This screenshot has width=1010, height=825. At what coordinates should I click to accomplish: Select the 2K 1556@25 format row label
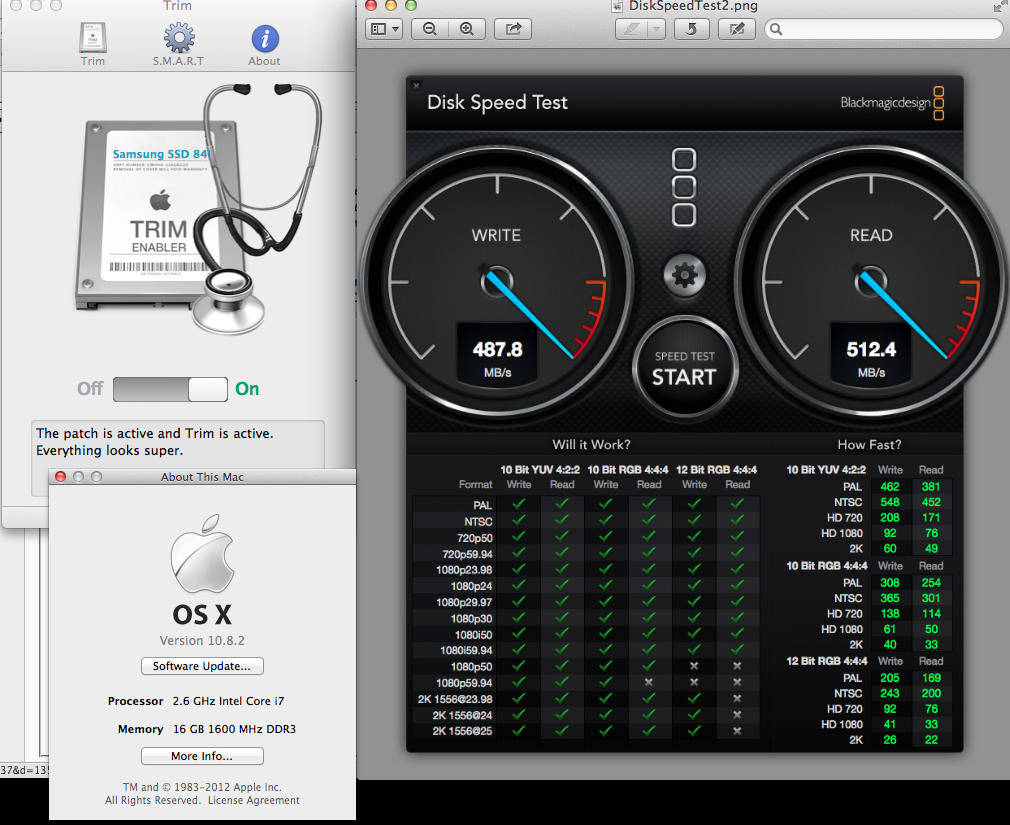click(x=462, y=731)
